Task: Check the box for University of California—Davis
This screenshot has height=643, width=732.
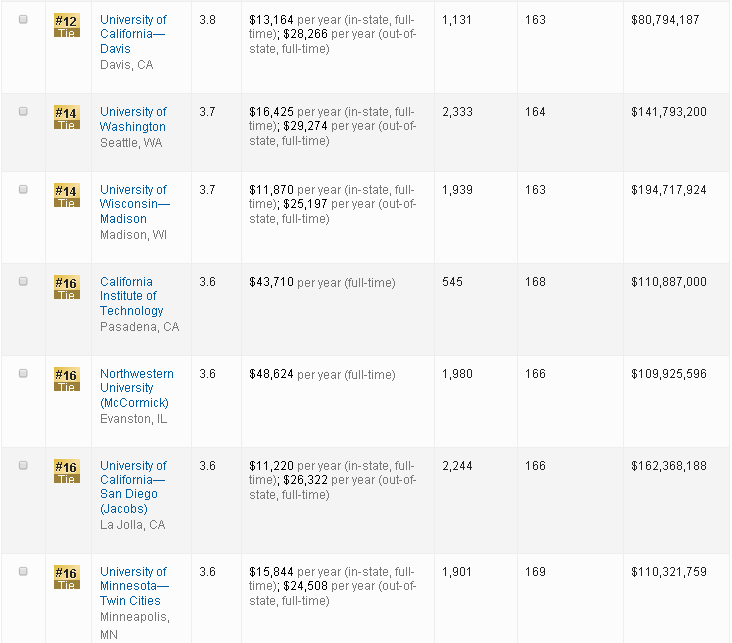Action: 24,20
